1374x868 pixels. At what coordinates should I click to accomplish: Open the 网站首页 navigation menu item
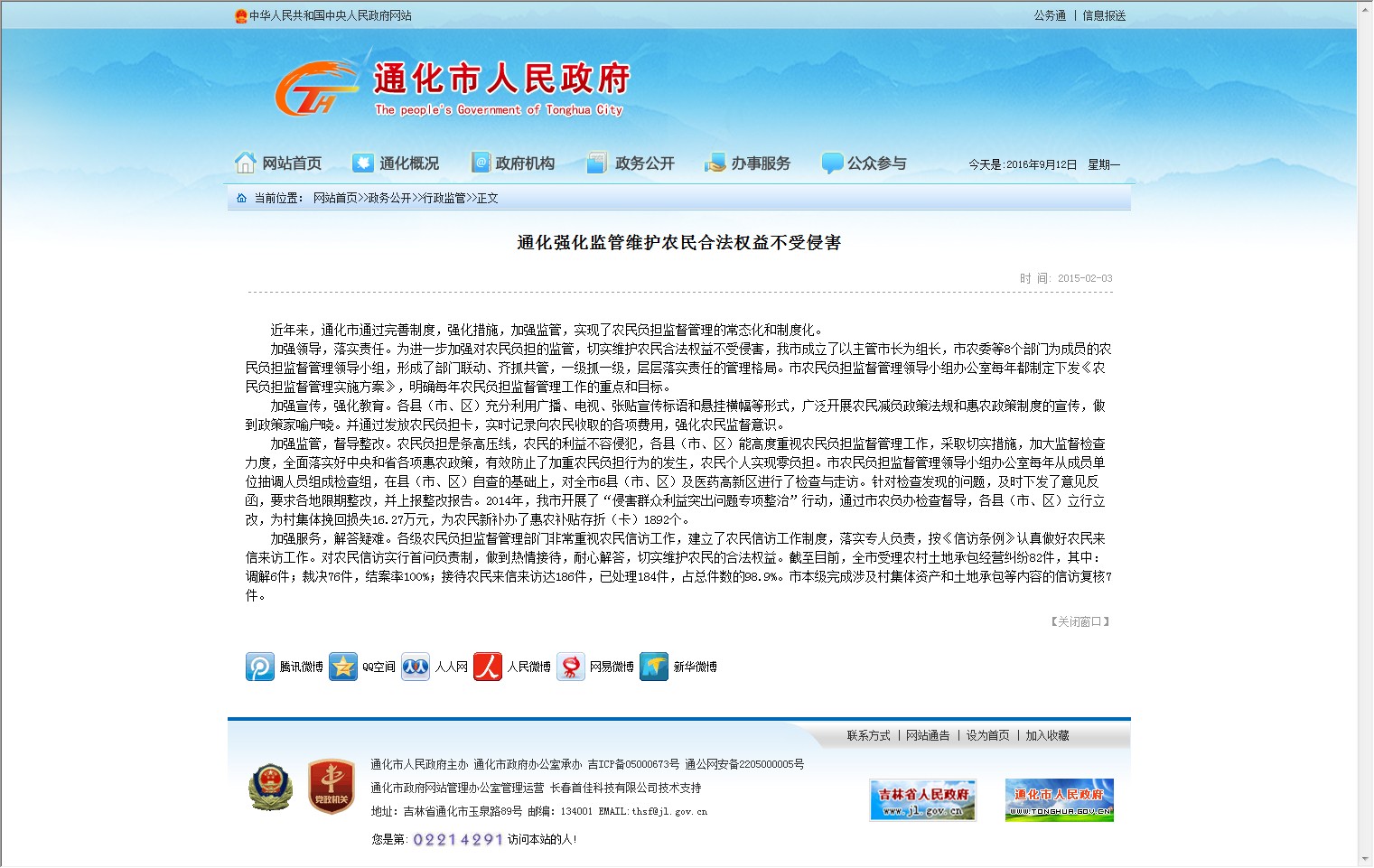click(x=279, y=163)
